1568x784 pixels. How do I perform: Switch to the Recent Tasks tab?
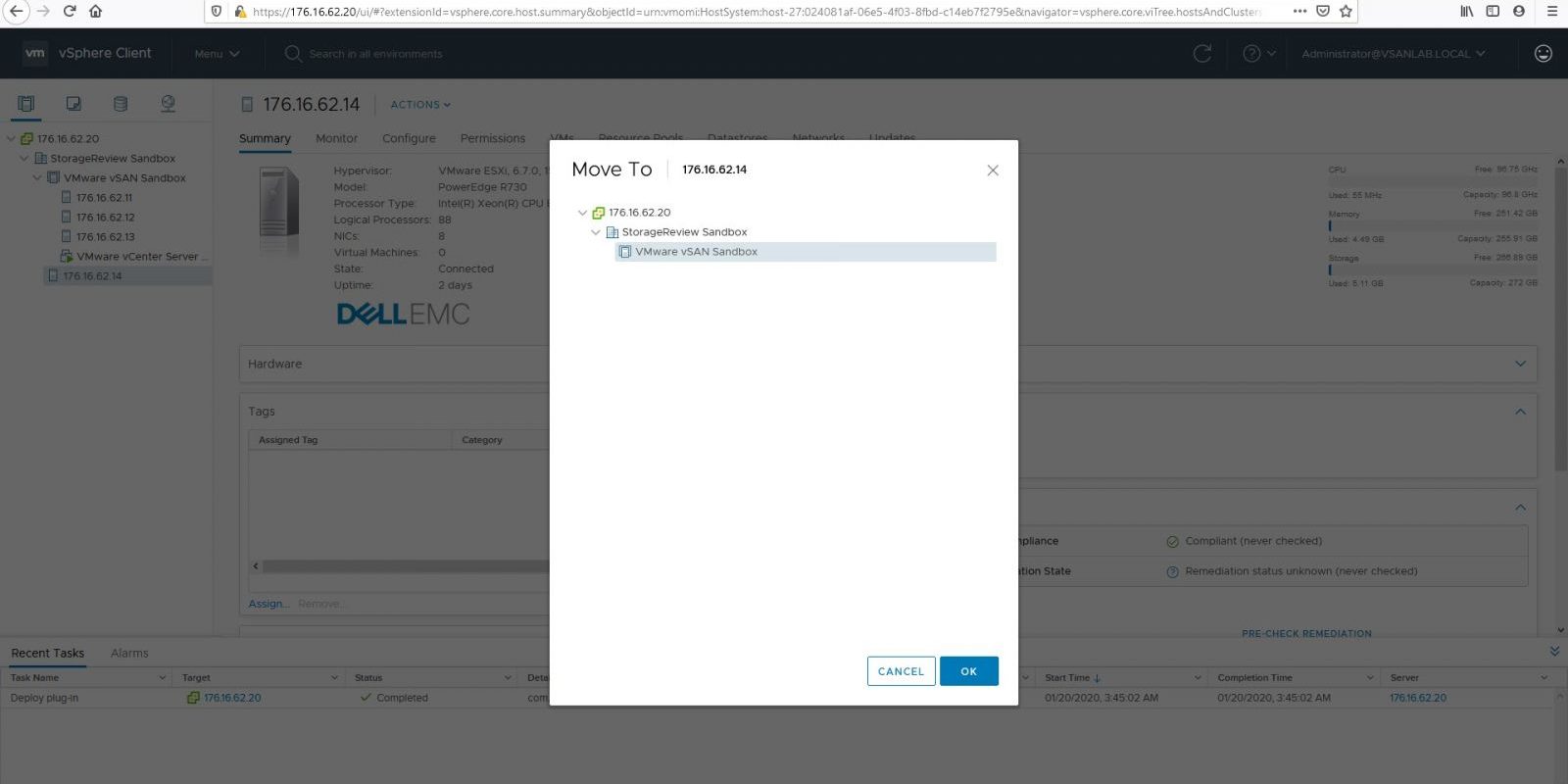click(47, 654)
